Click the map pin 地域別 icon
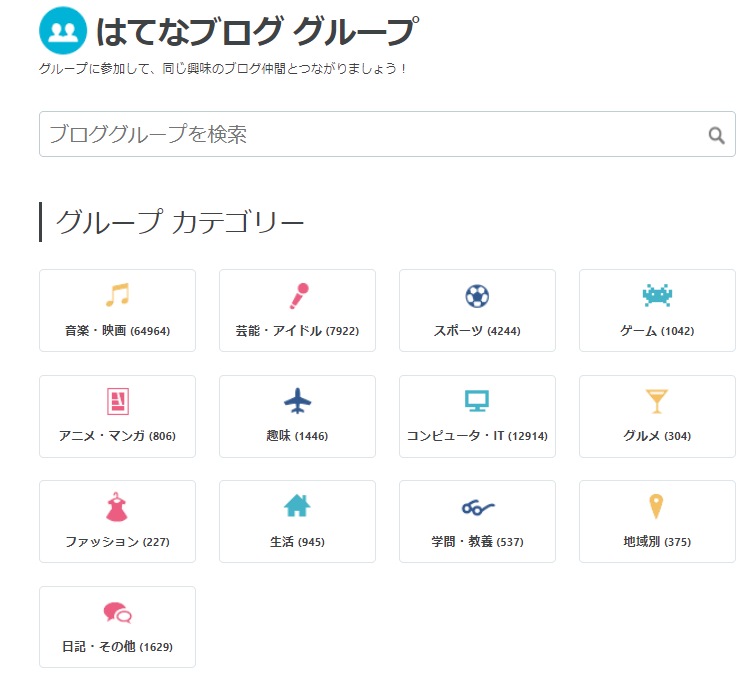This screenshot has width=748, height=686. (657, 506)
